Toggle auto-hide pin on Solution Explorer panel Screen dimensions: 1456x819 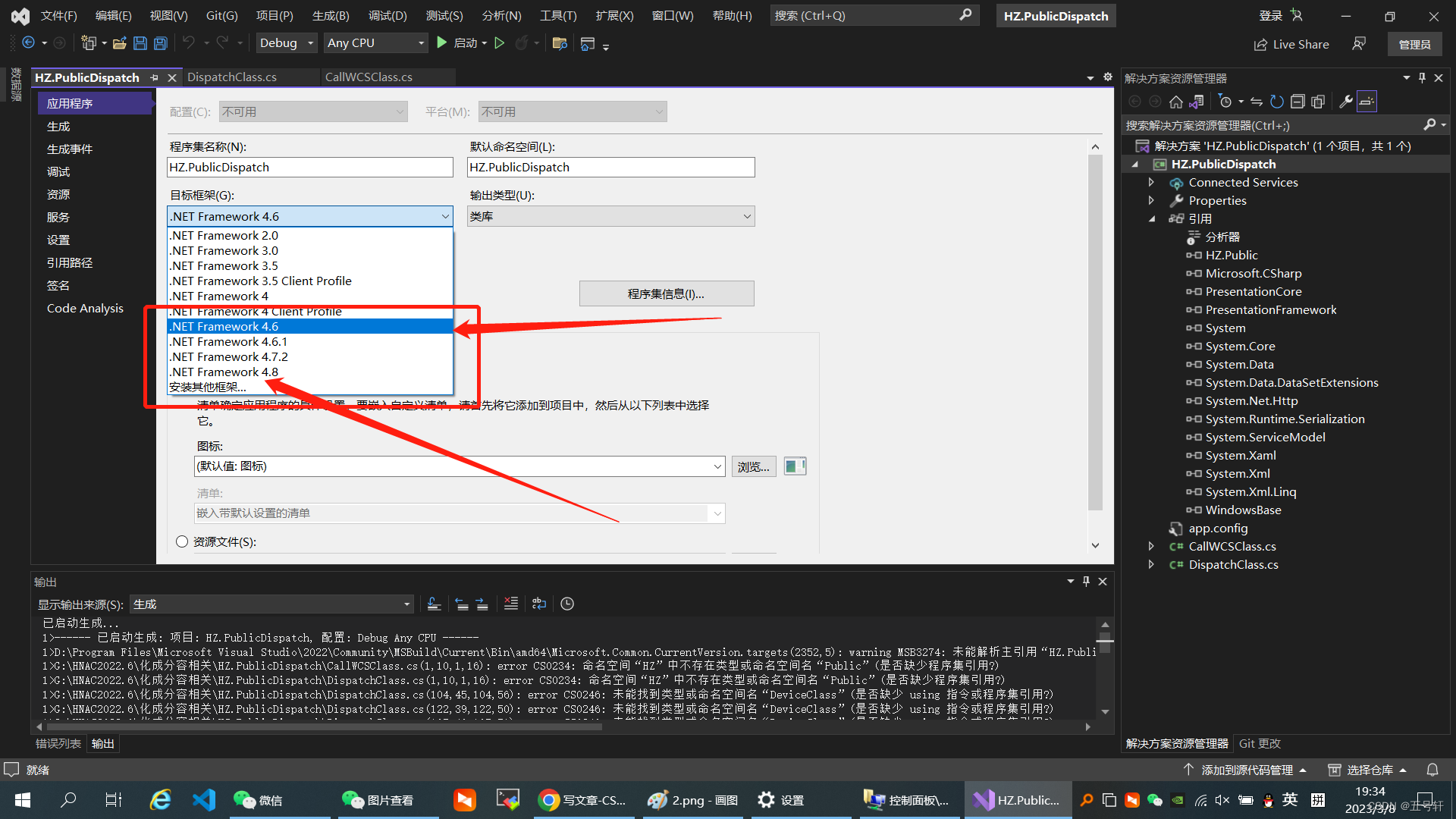click(1422, 78)
